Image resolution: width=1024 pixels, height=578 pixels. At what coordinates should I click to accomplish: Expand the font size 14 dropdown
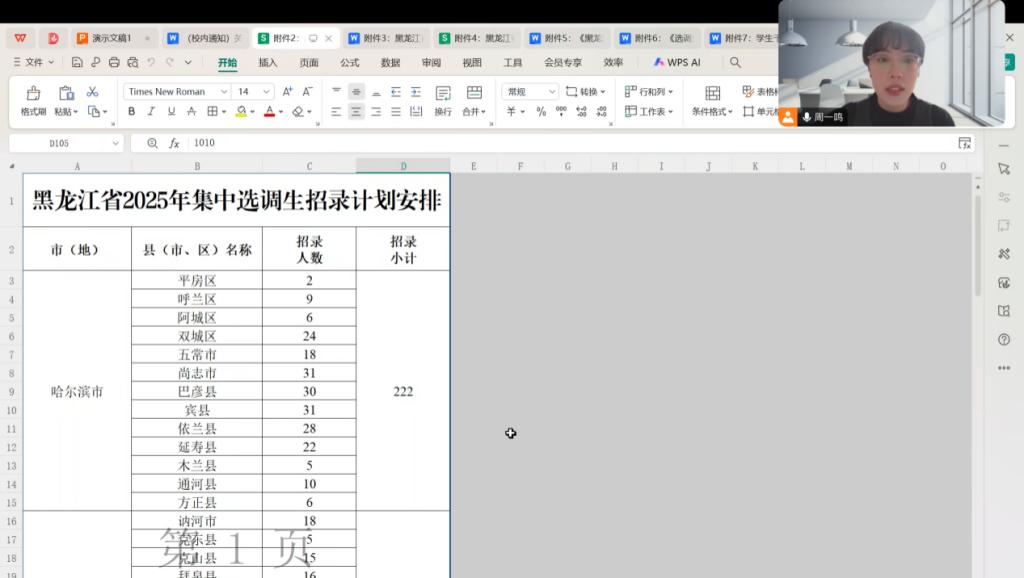click(267, 91)
